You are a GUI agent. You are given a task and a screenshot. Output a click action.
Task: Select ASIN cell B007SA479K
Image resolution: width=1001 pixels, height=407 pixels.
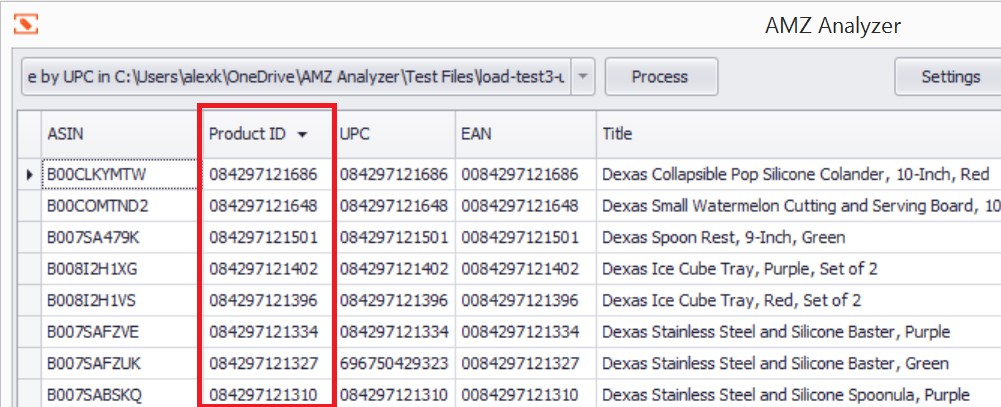coord(121,237)
